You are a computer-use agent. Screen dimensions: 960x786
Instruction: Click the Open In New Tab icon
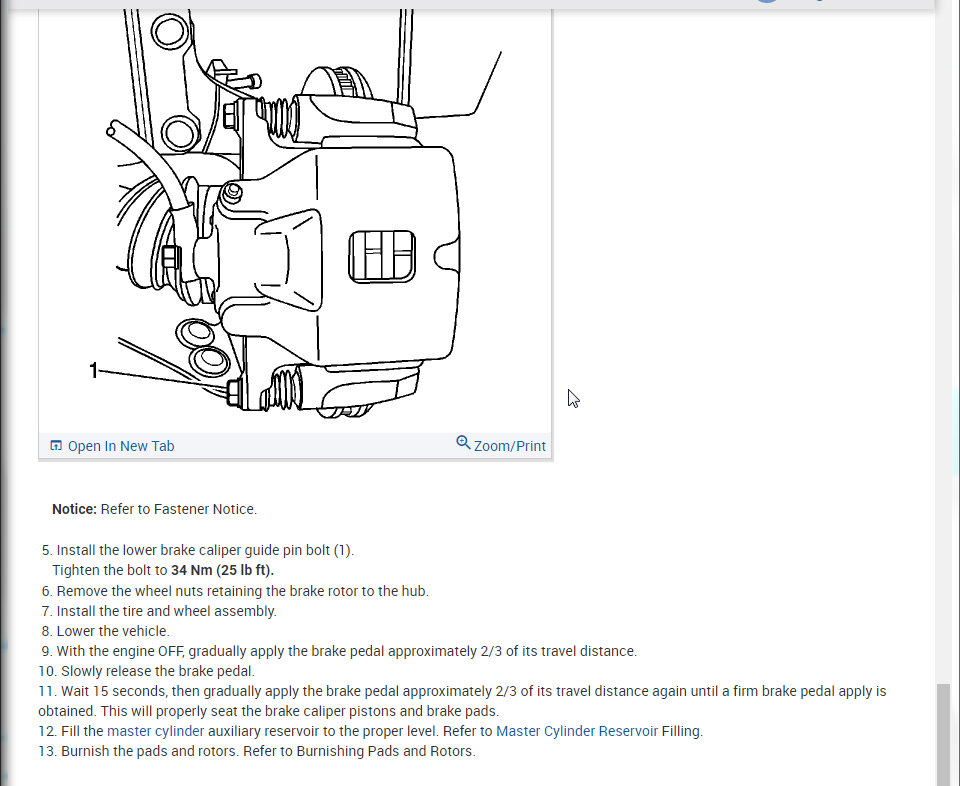click(56, 445)
